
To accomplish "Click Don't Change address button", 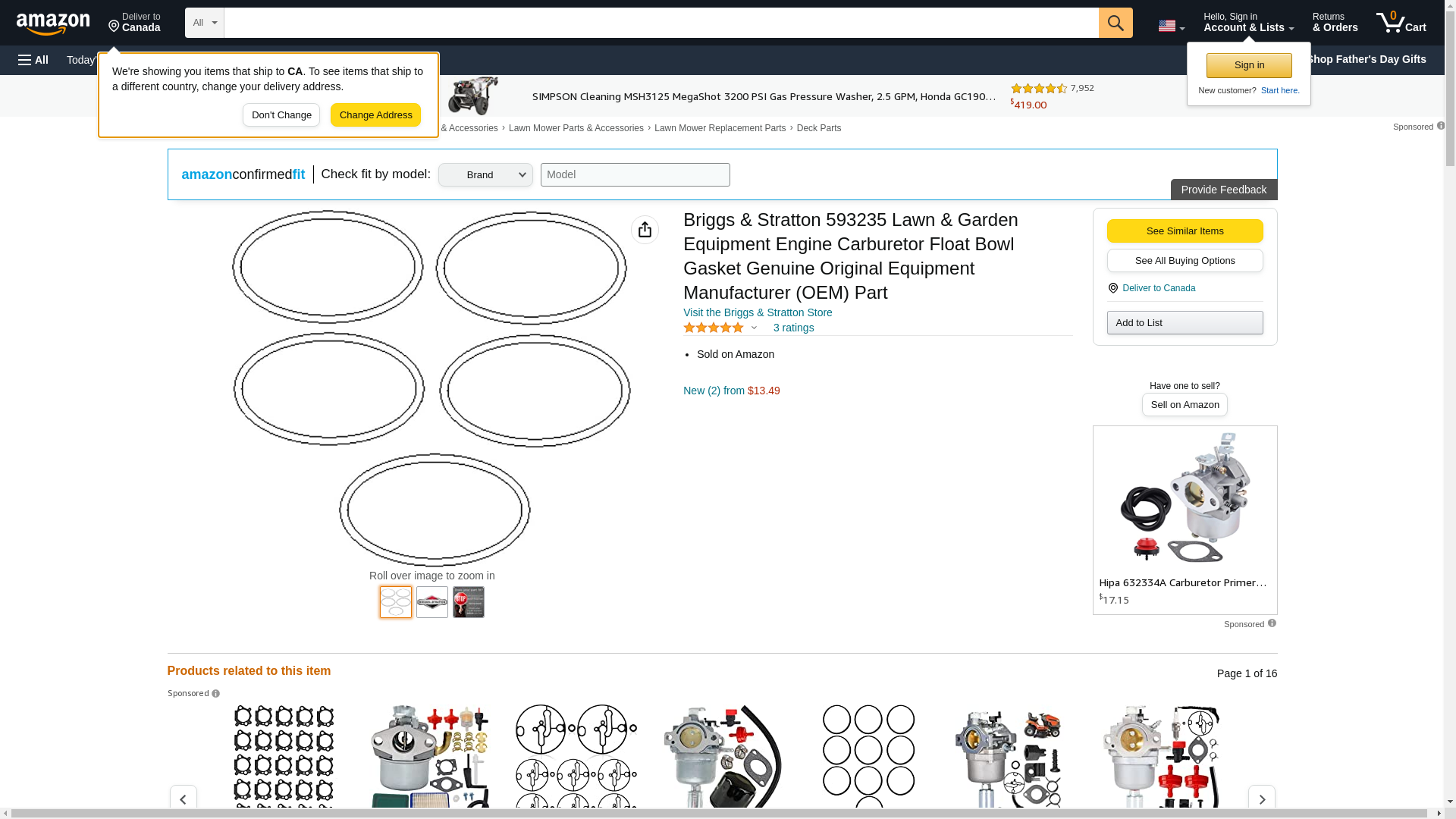I will pos(281,115).
